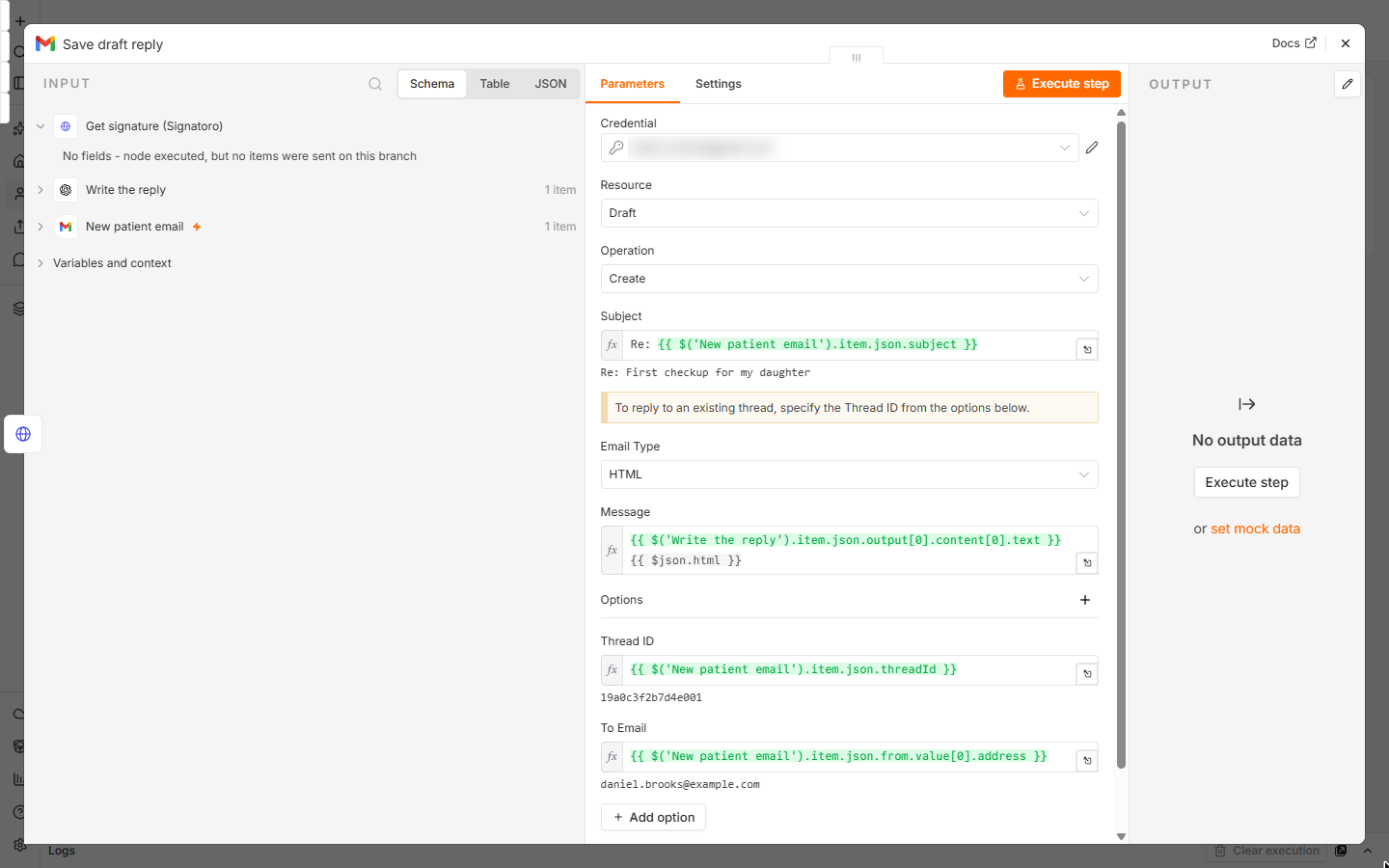Click the edit pencil in the Output panel

click(x=1347, y=84)
